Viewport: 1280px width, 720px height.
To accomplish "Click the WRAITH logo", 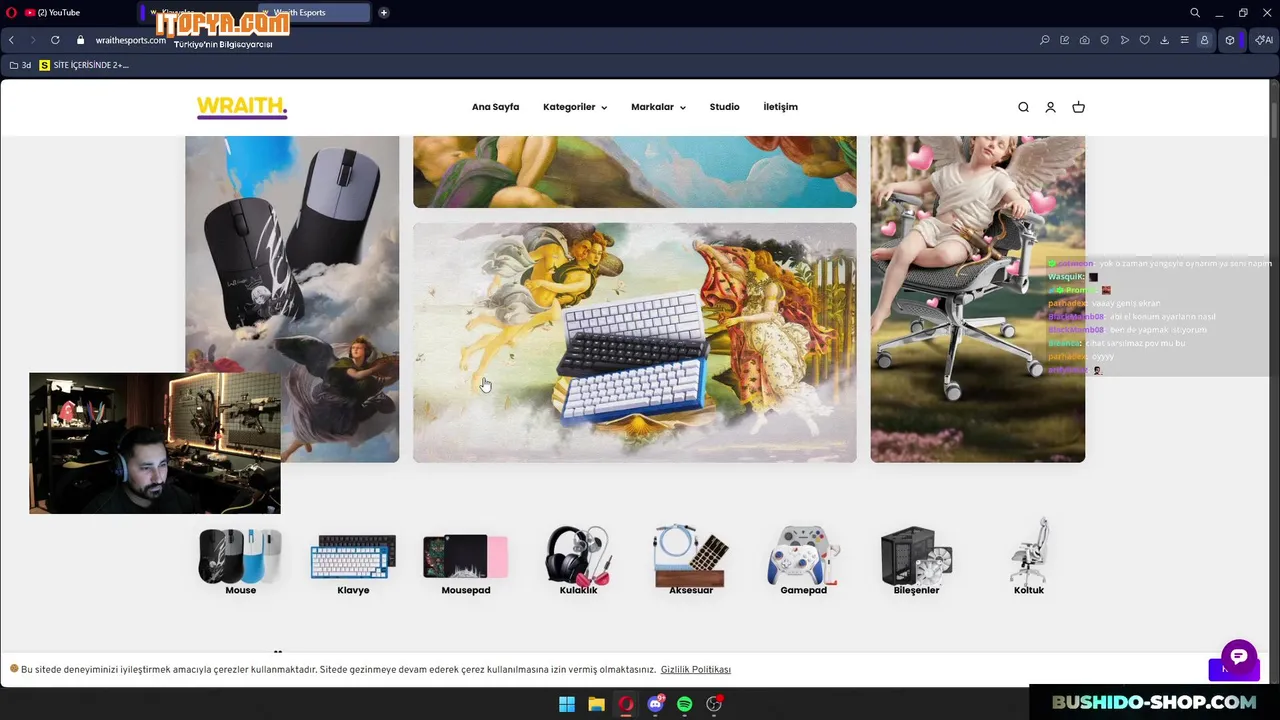I will [242, 107].
